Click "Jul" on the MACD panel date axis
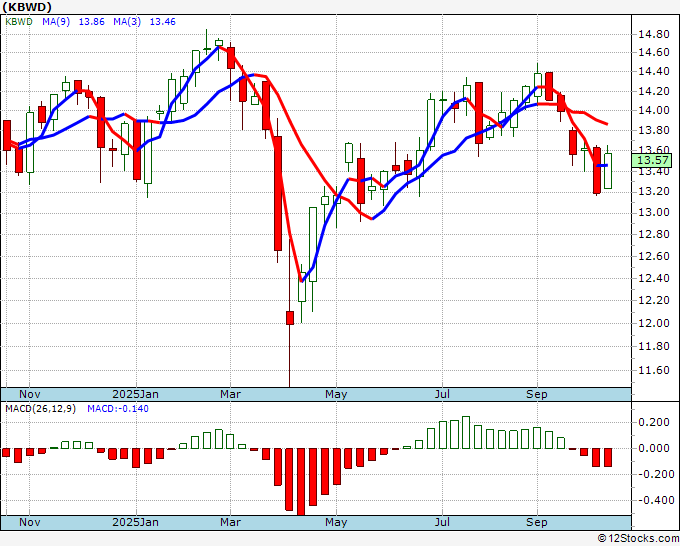The height and width of the screenshot is (546, 680). tap(442, 522)
